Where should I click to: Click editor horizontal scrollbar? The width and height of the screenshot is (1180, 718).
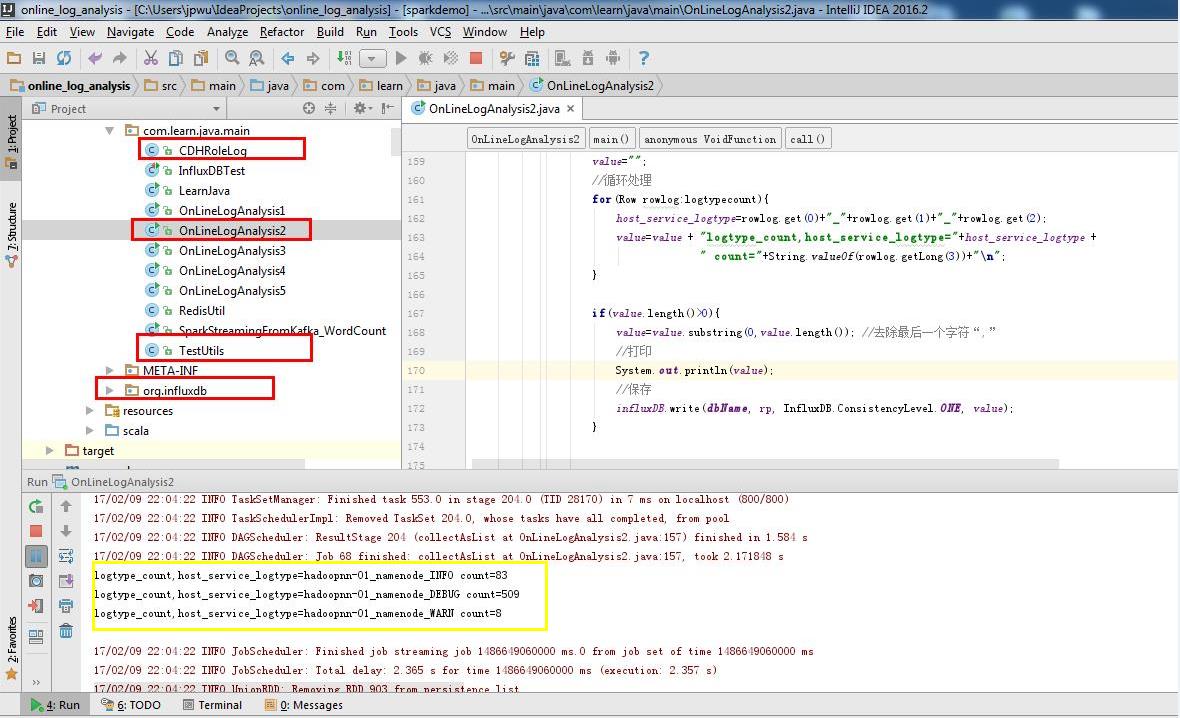click(765, 464)
